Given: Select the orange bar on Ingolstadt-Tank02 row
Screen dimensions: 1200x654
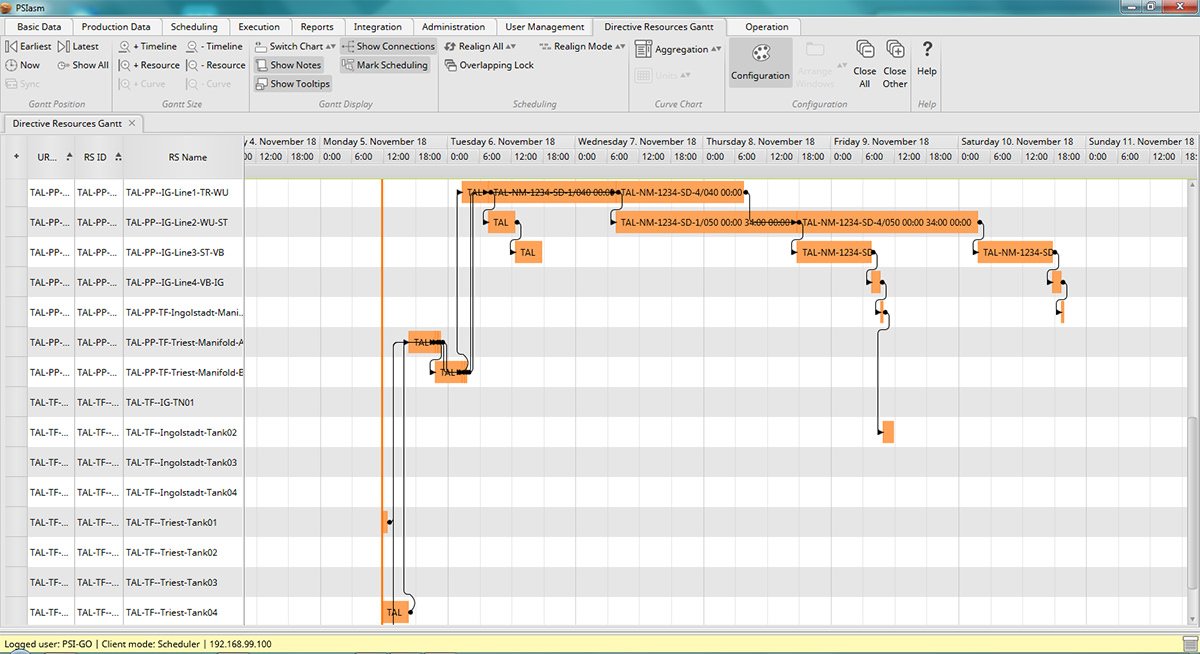Looking at the screenshot, I should coord(888,432).
